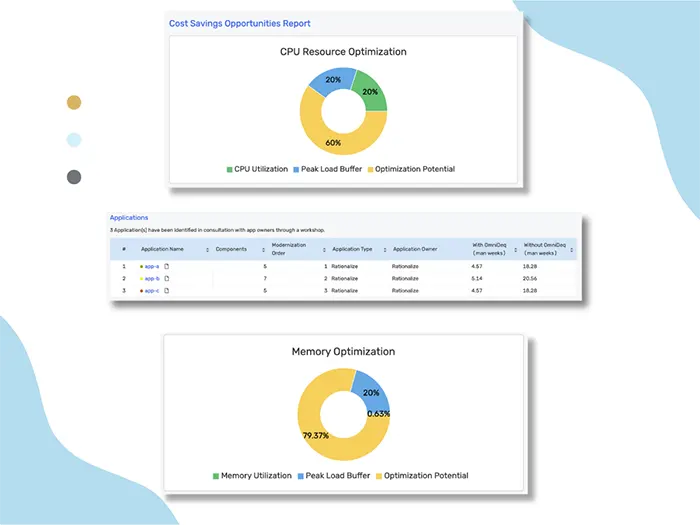Sort by With OmniDeq column sort arrows
This screenshot has height=525, width=700.
515,249
